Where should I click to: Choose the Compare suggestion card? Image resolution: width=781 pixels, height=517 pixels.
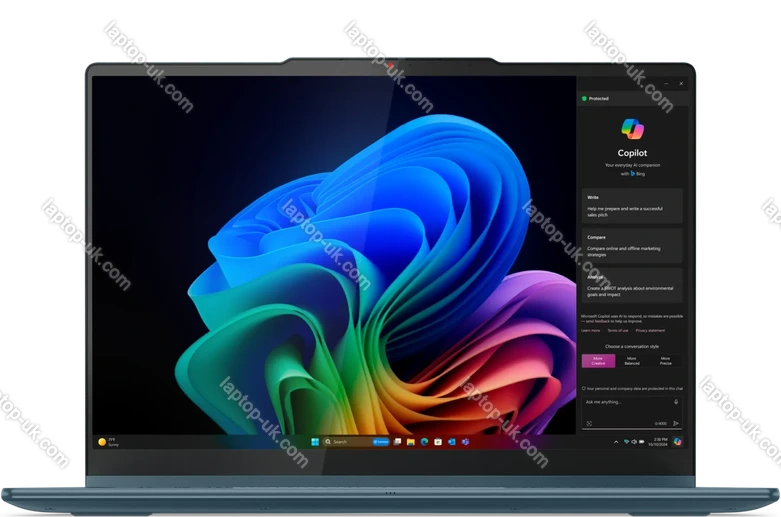point(631,245)
